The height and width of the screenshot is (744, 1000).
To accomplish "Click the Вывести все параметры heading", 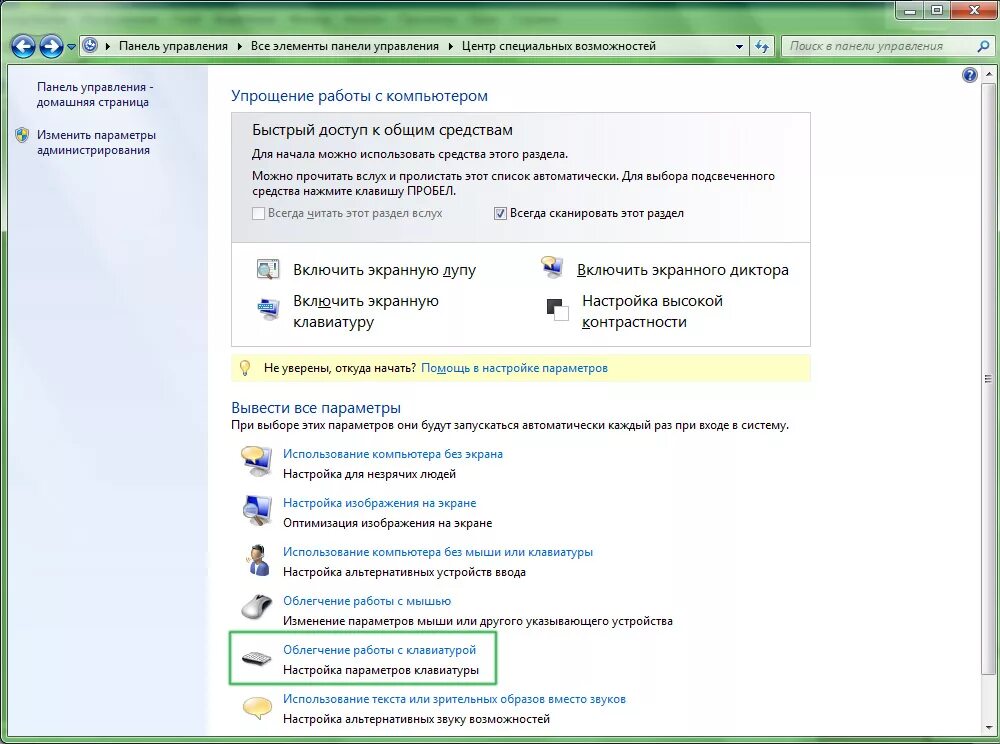I will 316,408.
